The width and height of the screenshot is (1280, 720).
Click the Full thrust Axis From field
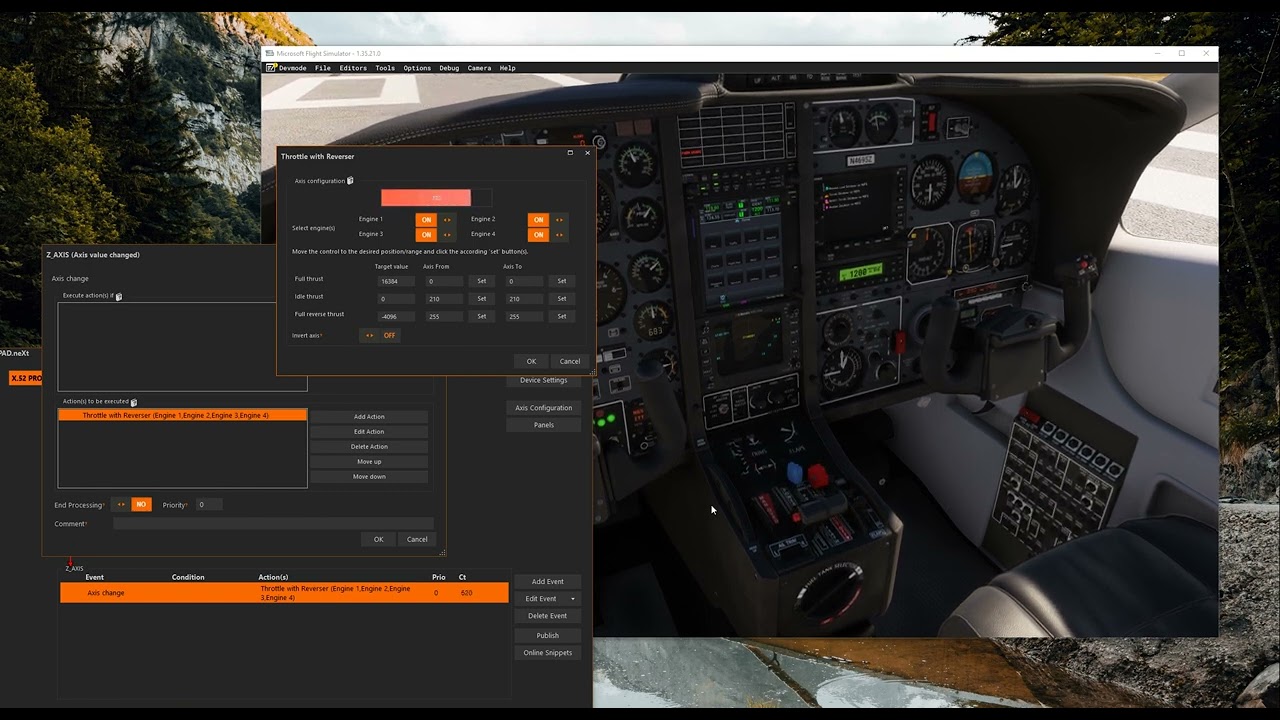pos(444,281)
